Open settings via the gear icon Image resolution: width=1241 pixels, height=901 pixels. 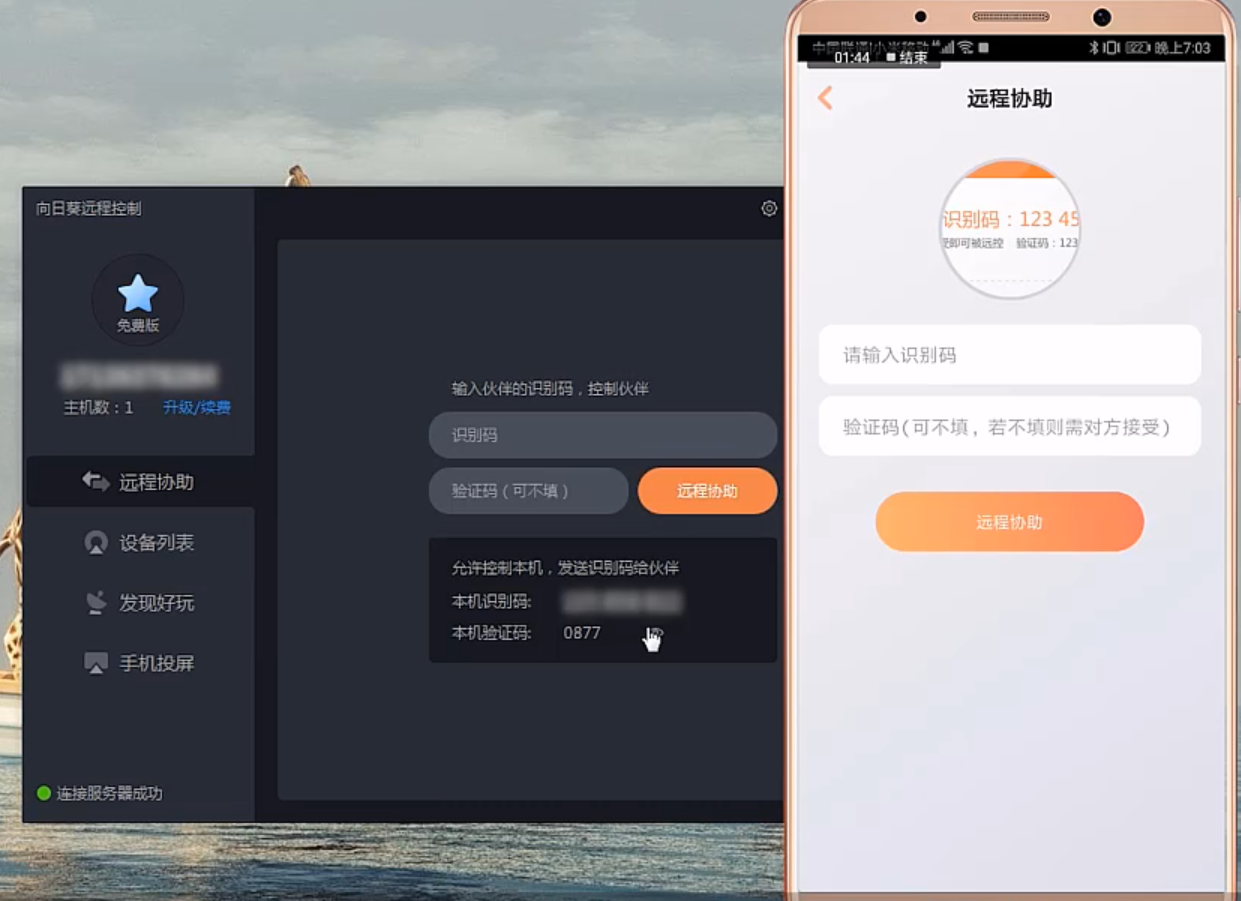[768, 208]
